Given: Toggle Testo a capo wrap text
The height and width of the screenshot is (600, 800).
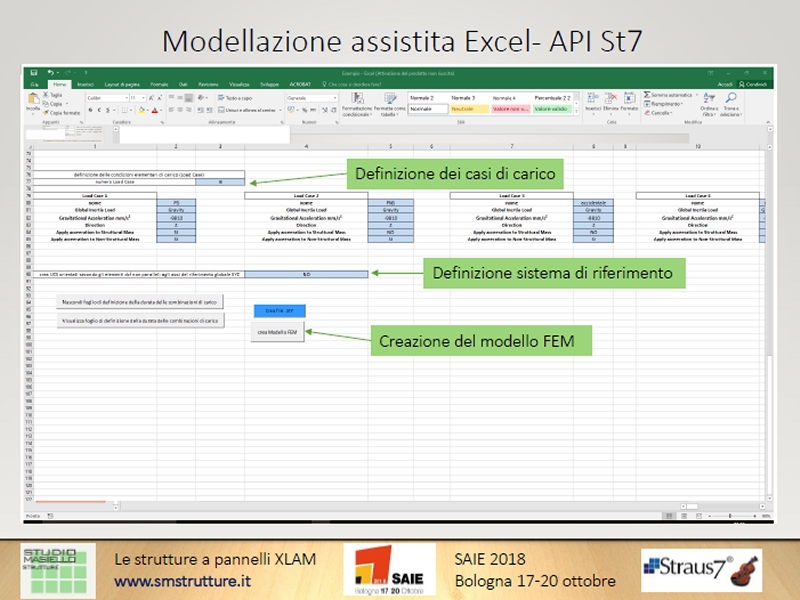Looking at the screenshot, I should (x=236, y=98).
